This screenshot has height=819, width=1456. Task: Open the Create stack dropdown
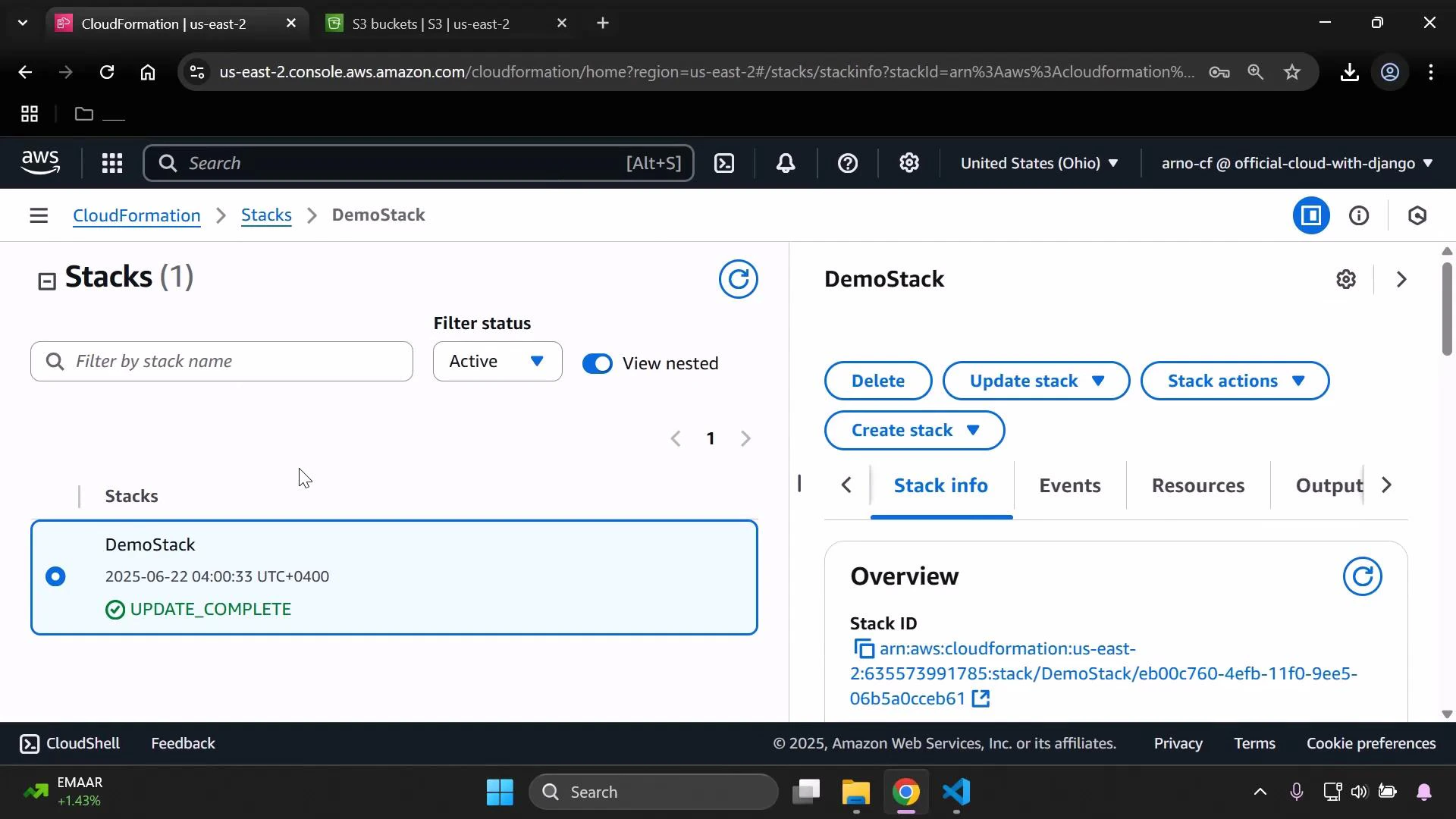click(914, 430)
